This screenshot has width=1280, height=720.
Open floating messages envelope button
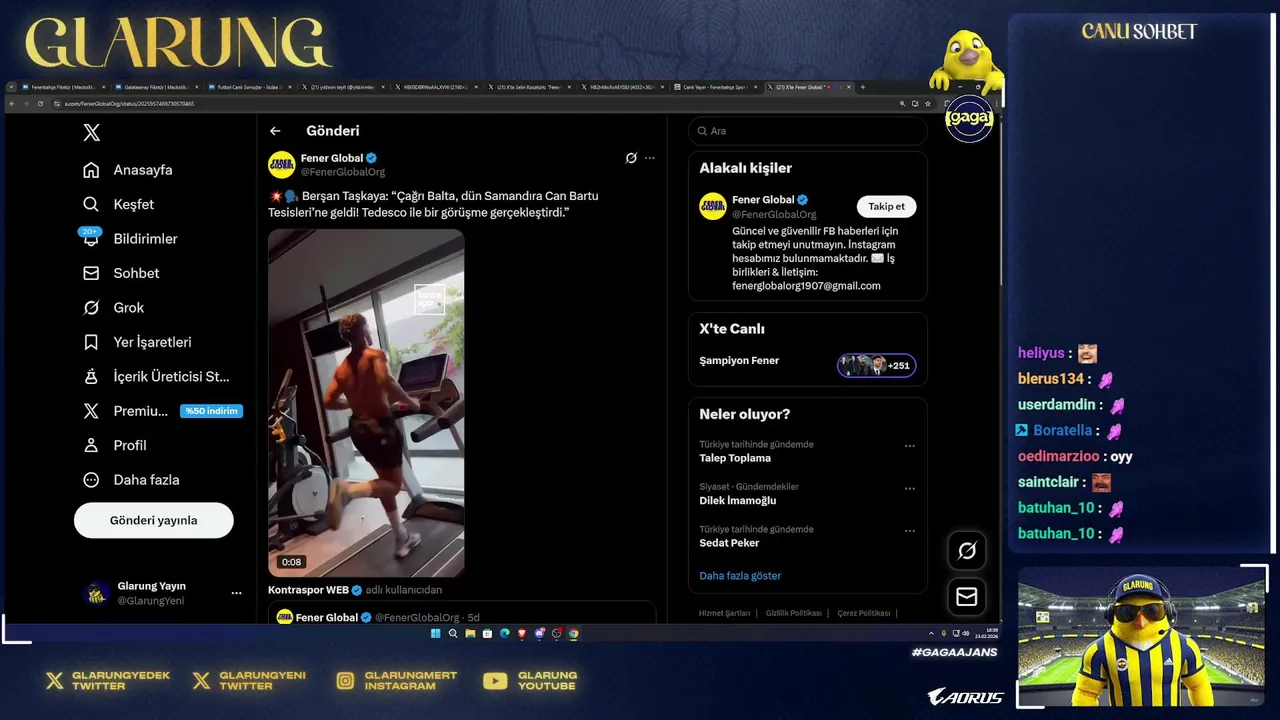(967, 597)
